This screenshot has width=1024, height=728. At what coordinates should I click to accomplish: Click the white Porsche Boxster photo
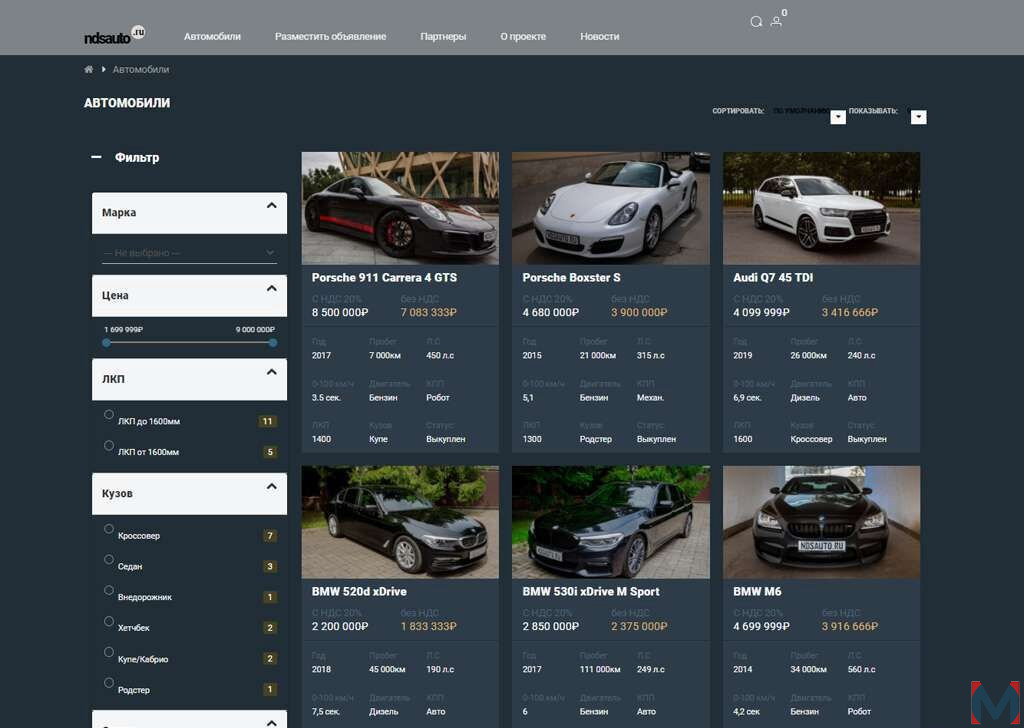(x=611, y=208)
